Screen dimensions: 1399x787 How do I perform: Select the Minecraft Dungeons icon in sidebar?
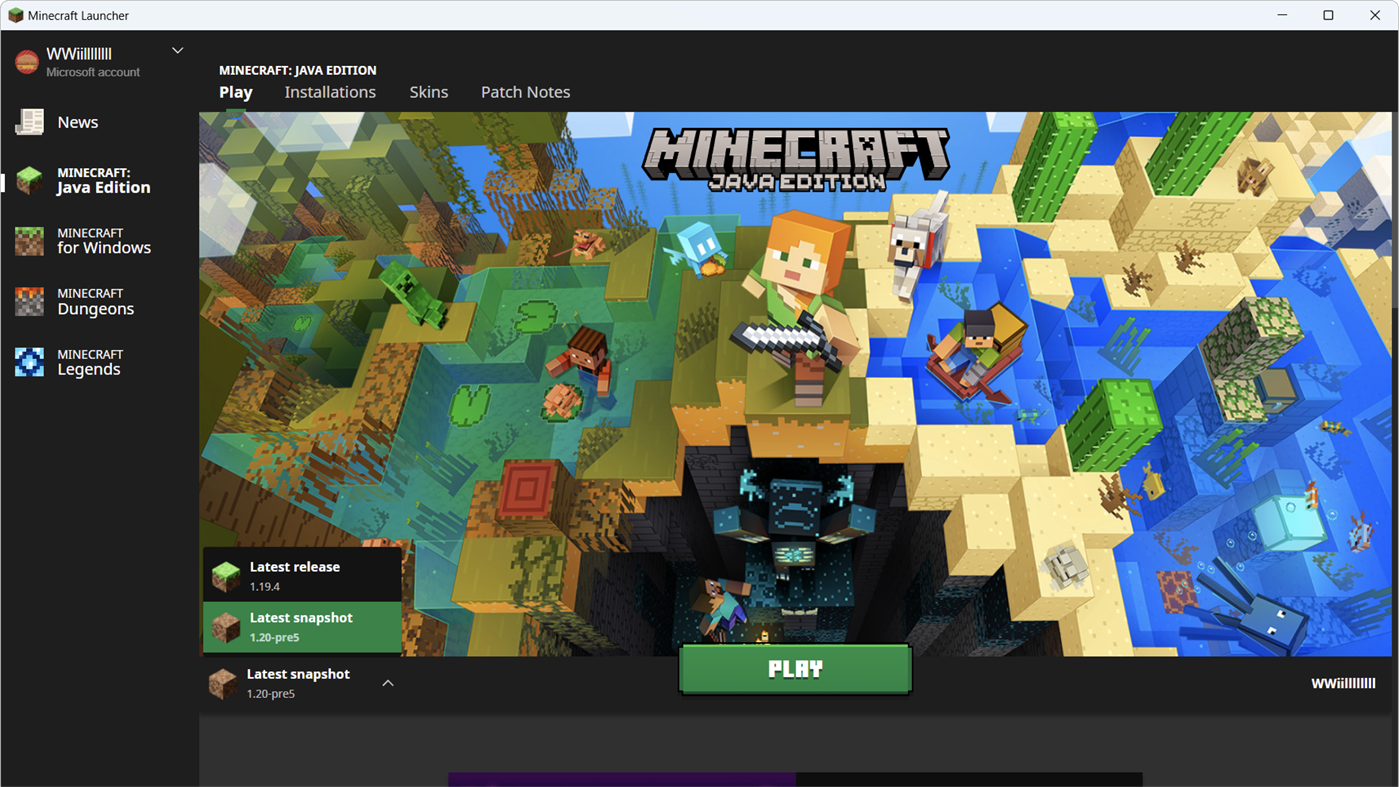tap(28, 301)
